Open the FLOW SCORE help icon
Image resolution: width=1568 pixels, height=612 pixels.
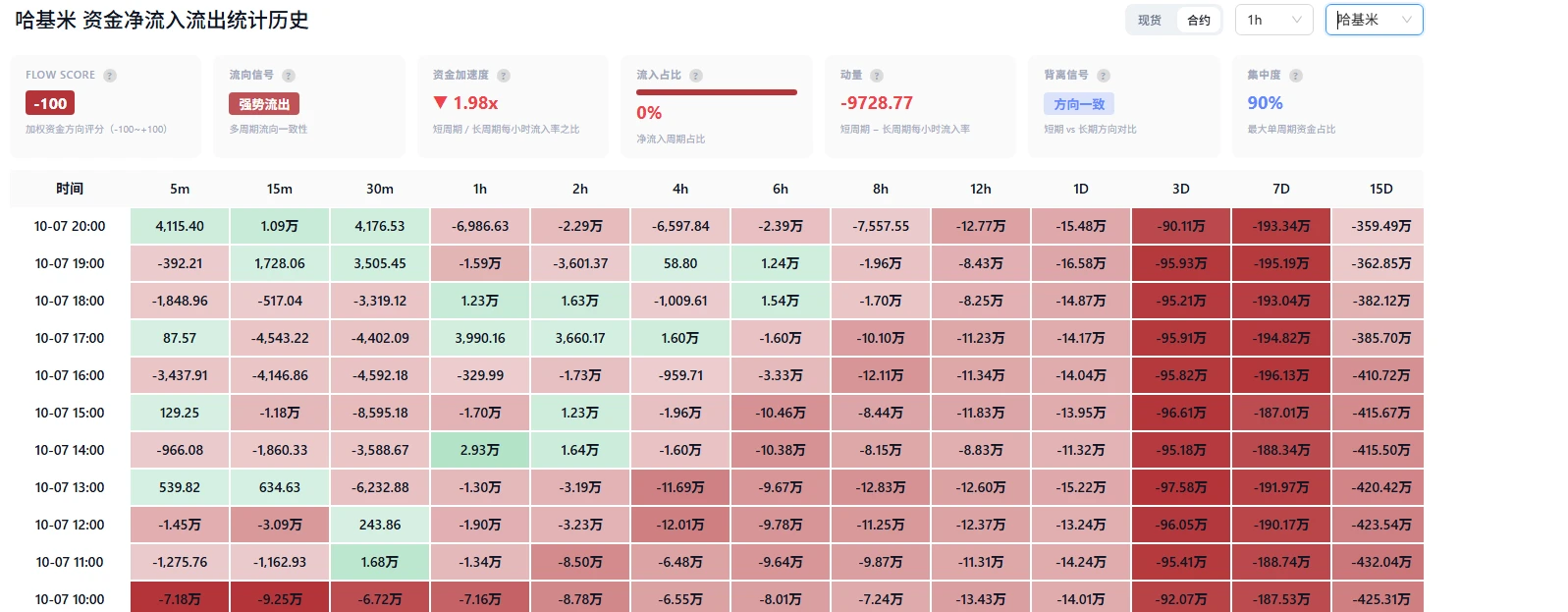110,76
